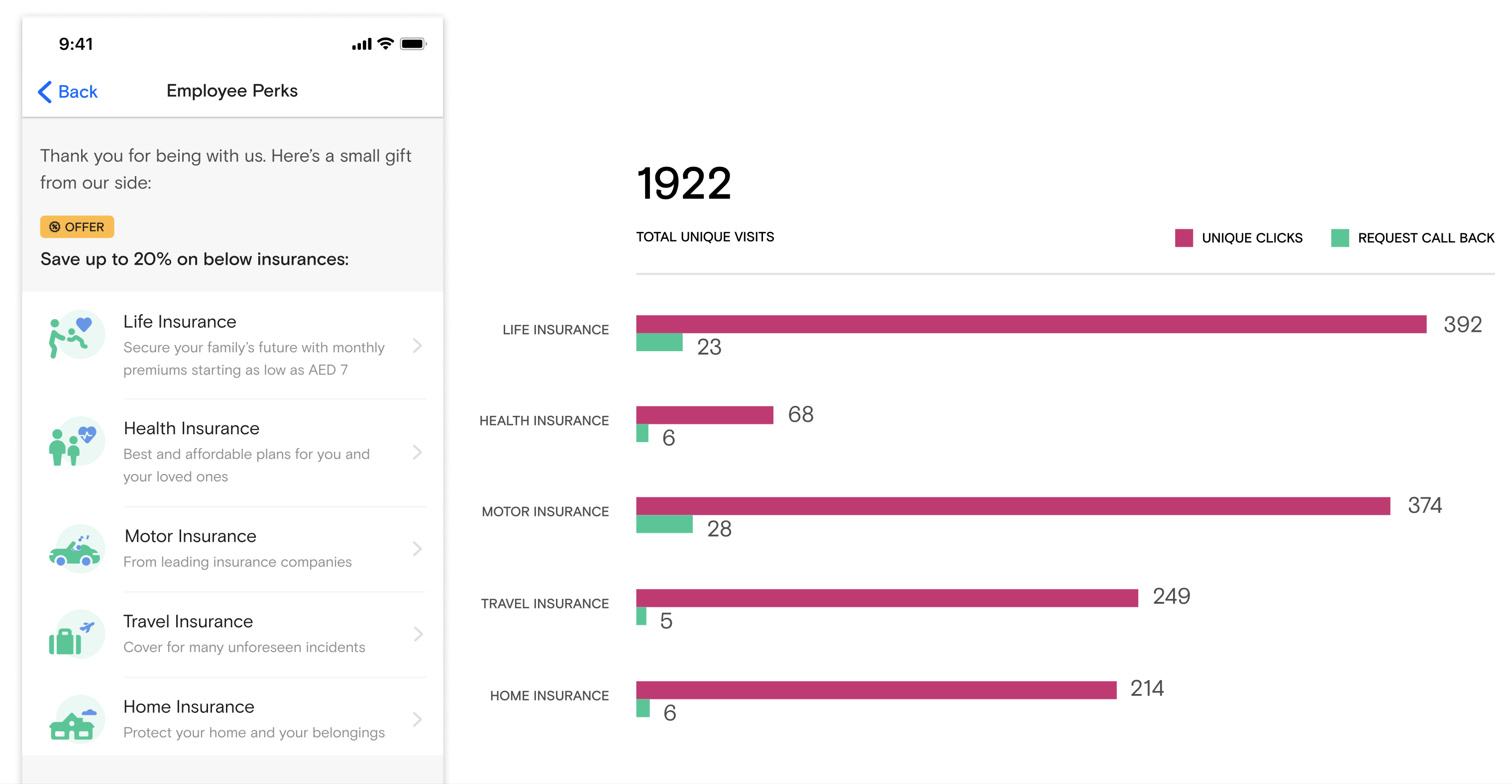Screen dimensions: 1512x784
Task: Expand Life Insurance with its chevron
Action: pos(418,346)
